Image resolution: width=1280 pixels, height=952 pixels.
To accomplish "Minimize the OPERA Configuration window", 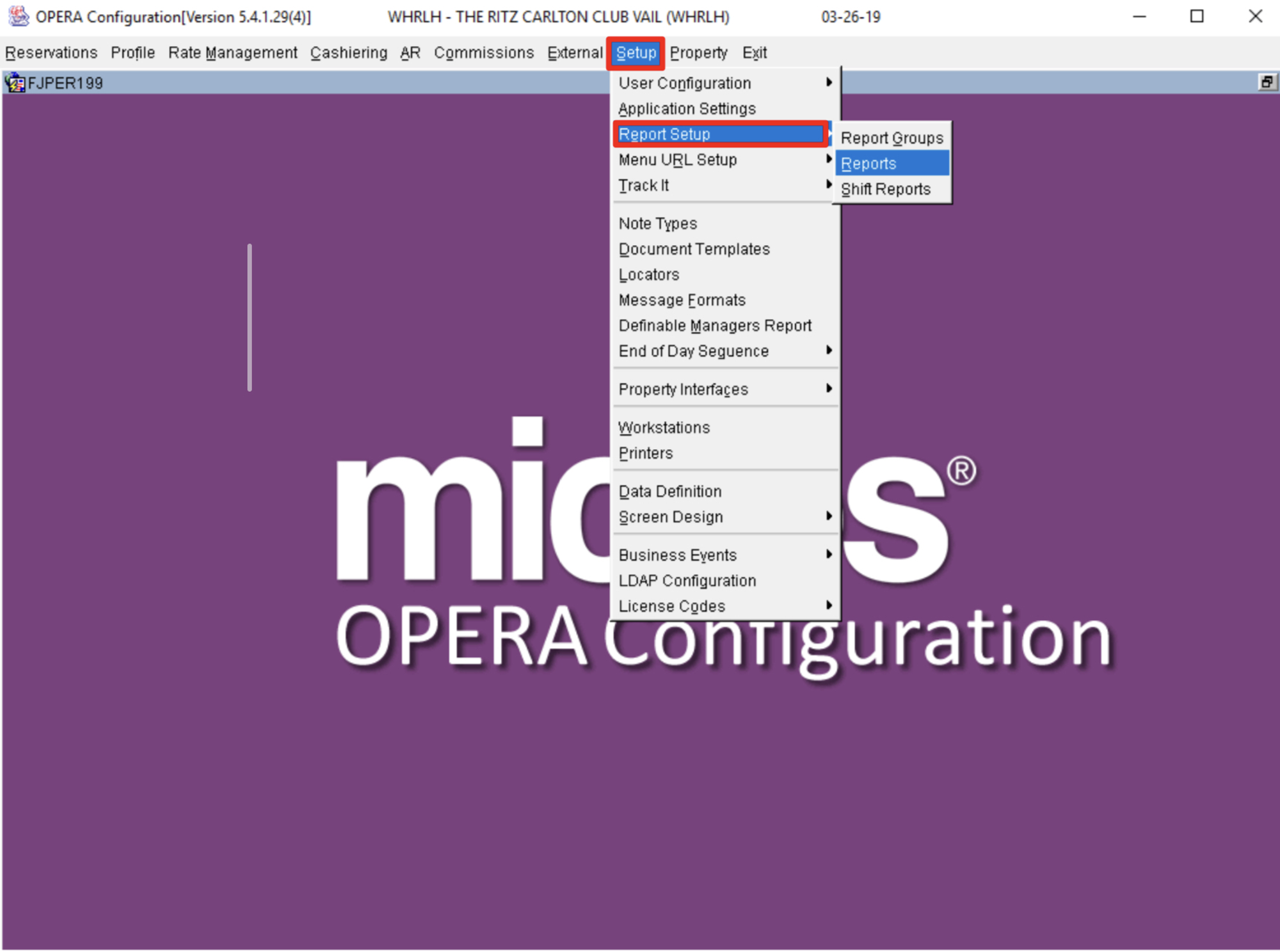I will [1139, 17].
